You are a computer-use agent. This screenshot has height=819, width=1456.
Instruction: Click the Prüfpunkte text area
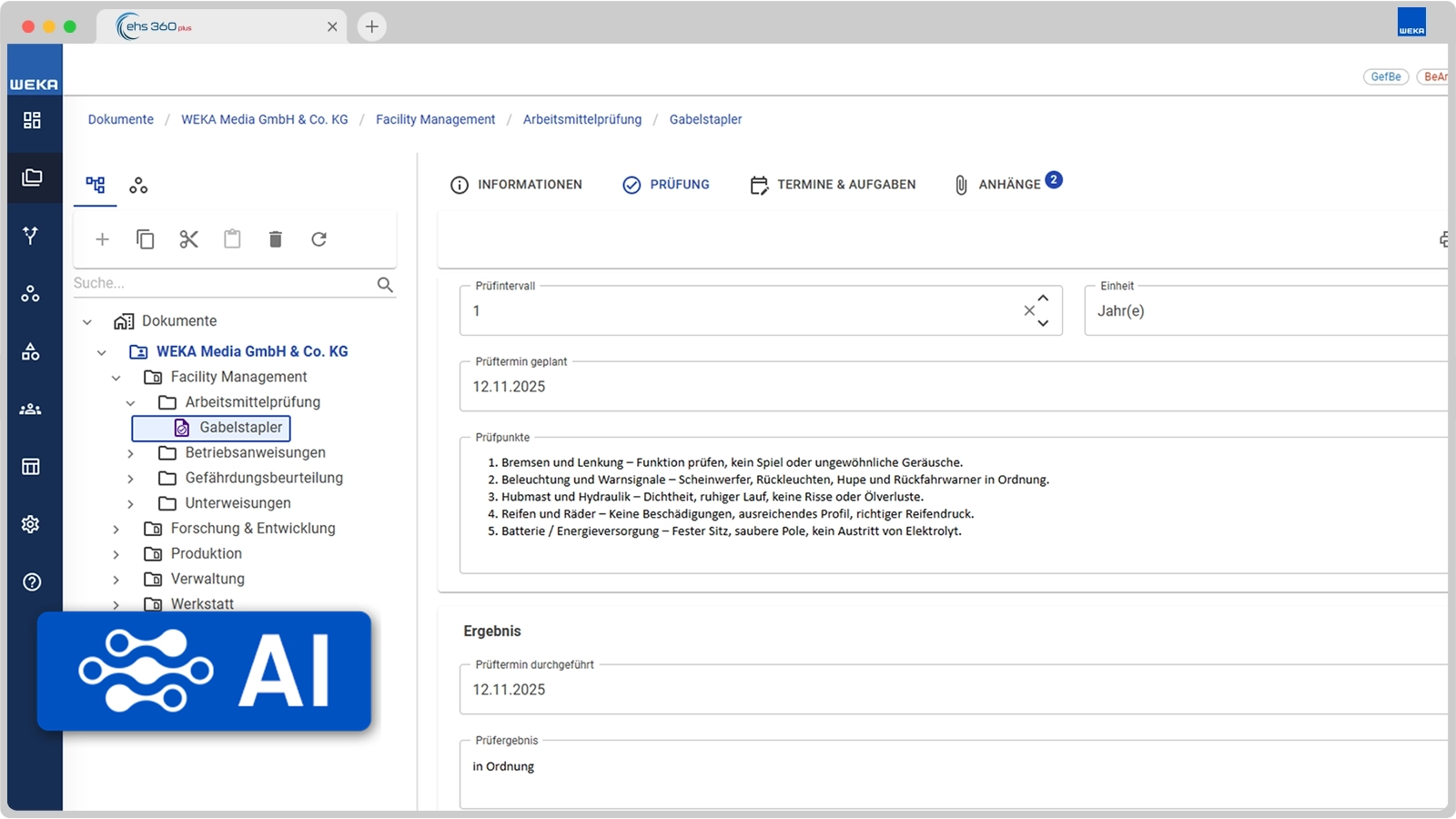954,505
